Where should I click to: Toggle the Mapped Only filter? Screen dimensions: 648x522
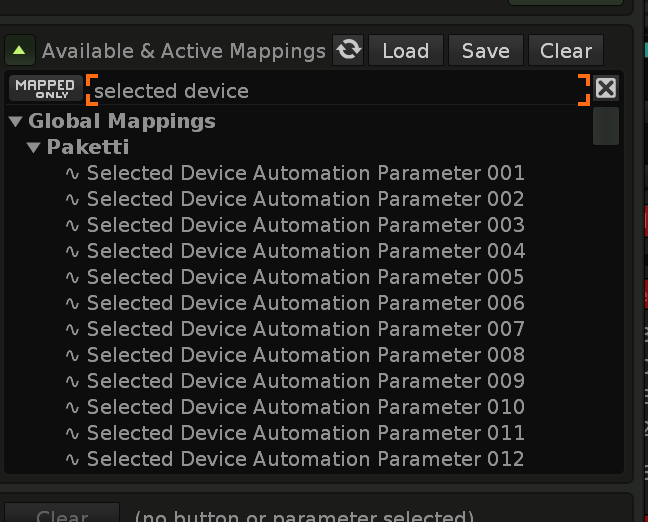click(x=45, y=89)
